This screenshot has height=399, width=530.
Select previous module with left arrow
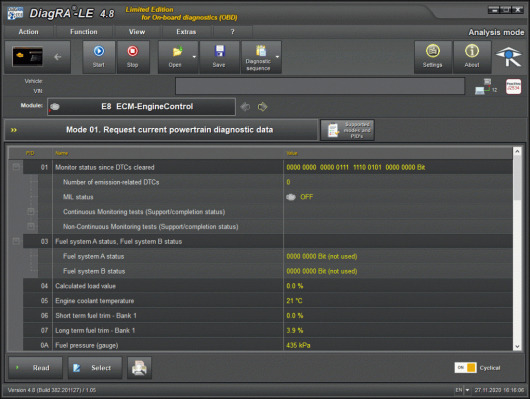click(x=245, y=107)
